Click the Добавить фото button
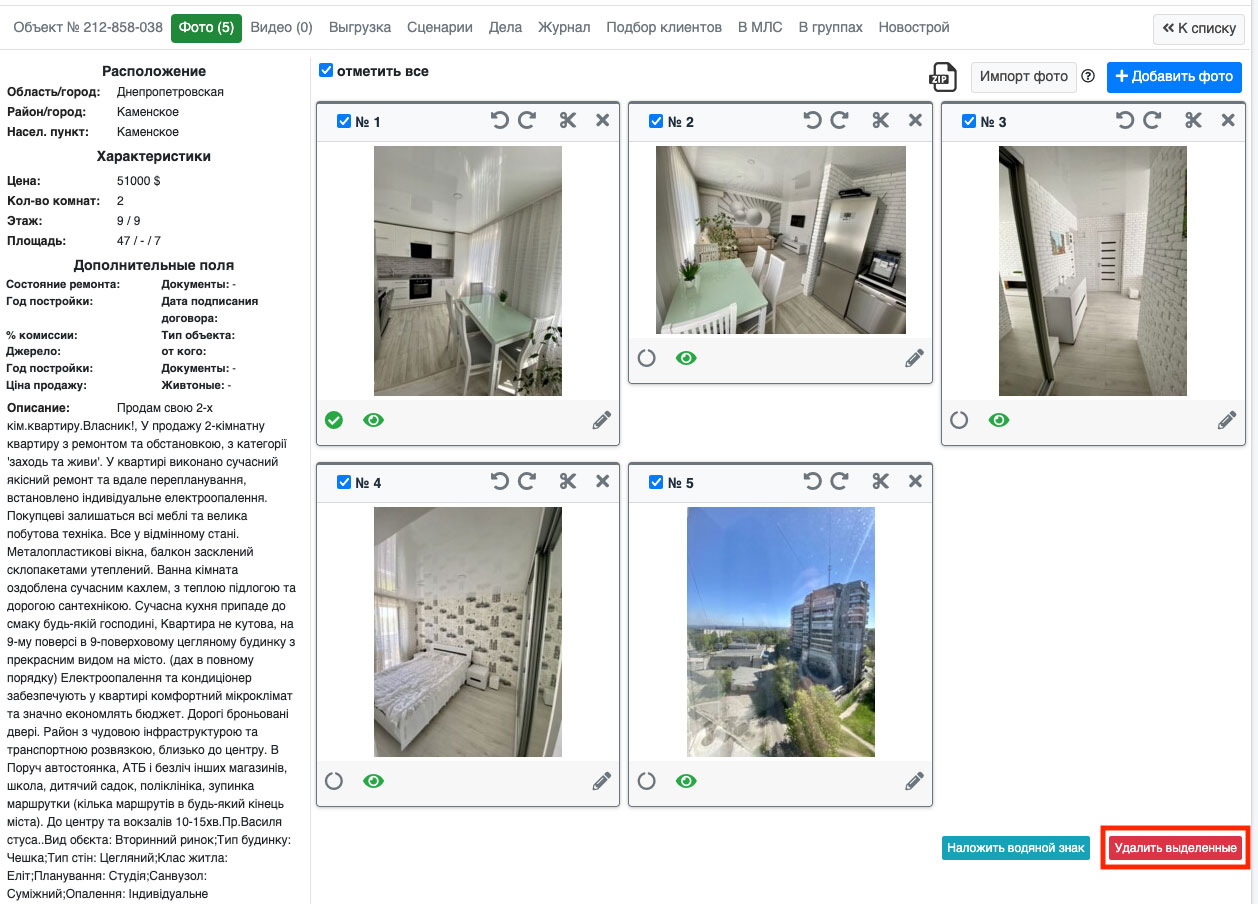1258x904 pixels. [x=1174, y=77]
